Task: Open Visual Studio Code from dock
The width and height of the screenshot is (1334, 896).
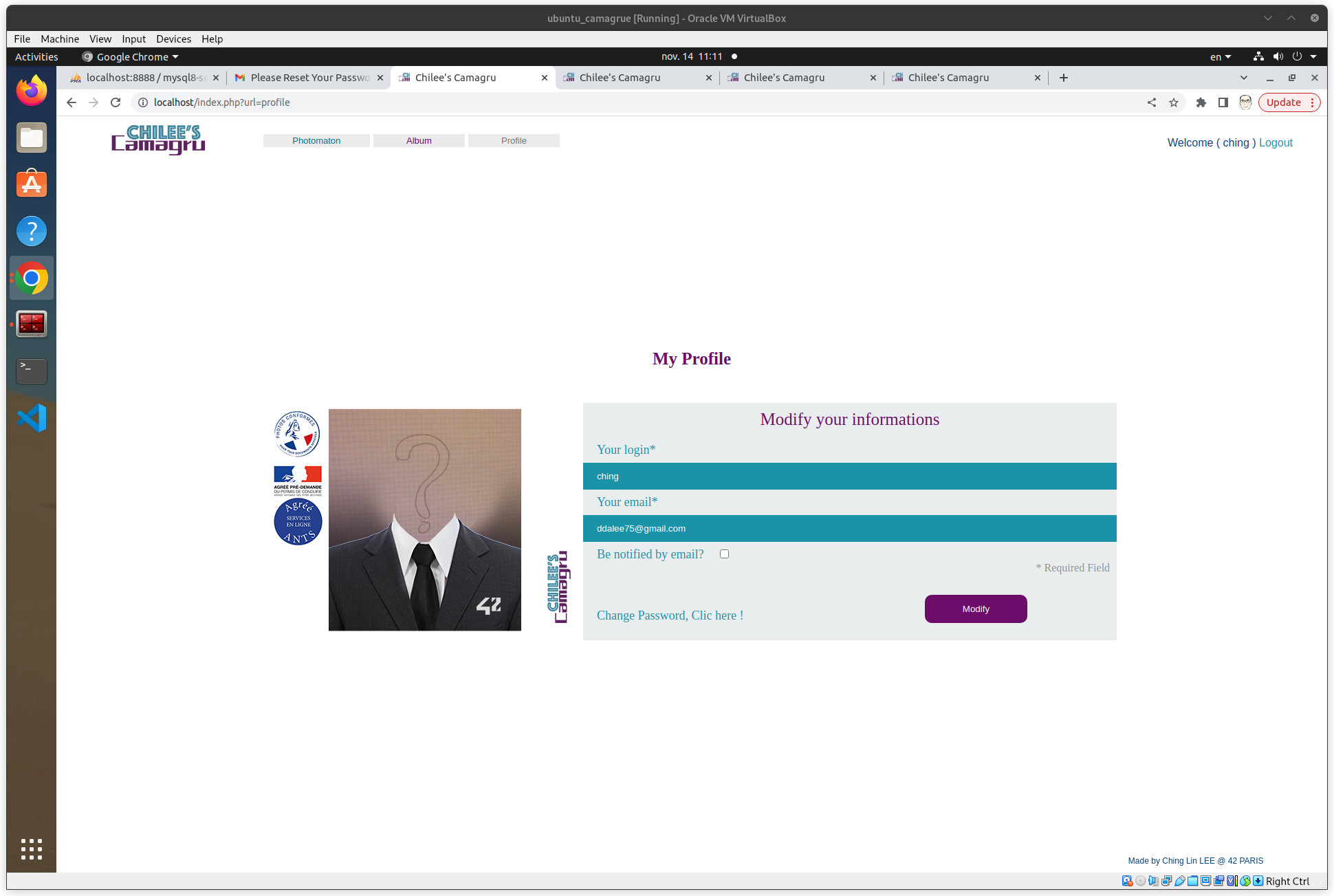Action: pos(32,418)
